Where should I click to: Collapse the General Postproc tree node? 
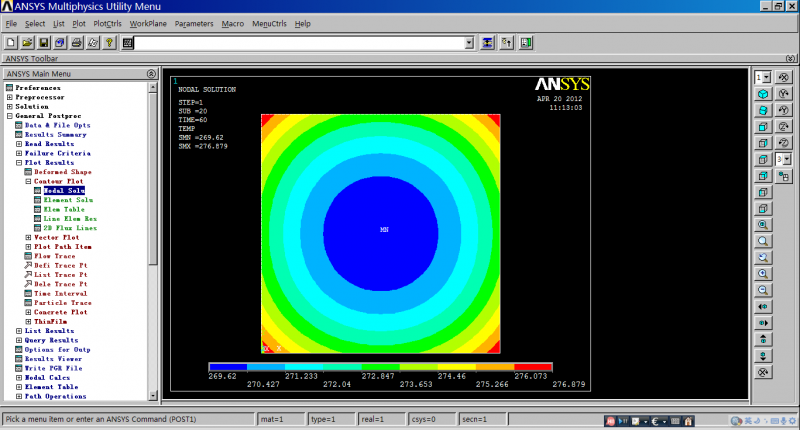[x=10, y=116]
